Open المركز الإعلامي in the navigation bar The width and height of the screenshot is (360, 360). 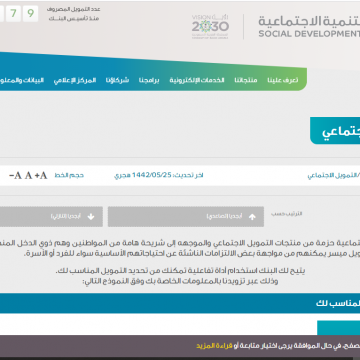[x=75, y=80]
